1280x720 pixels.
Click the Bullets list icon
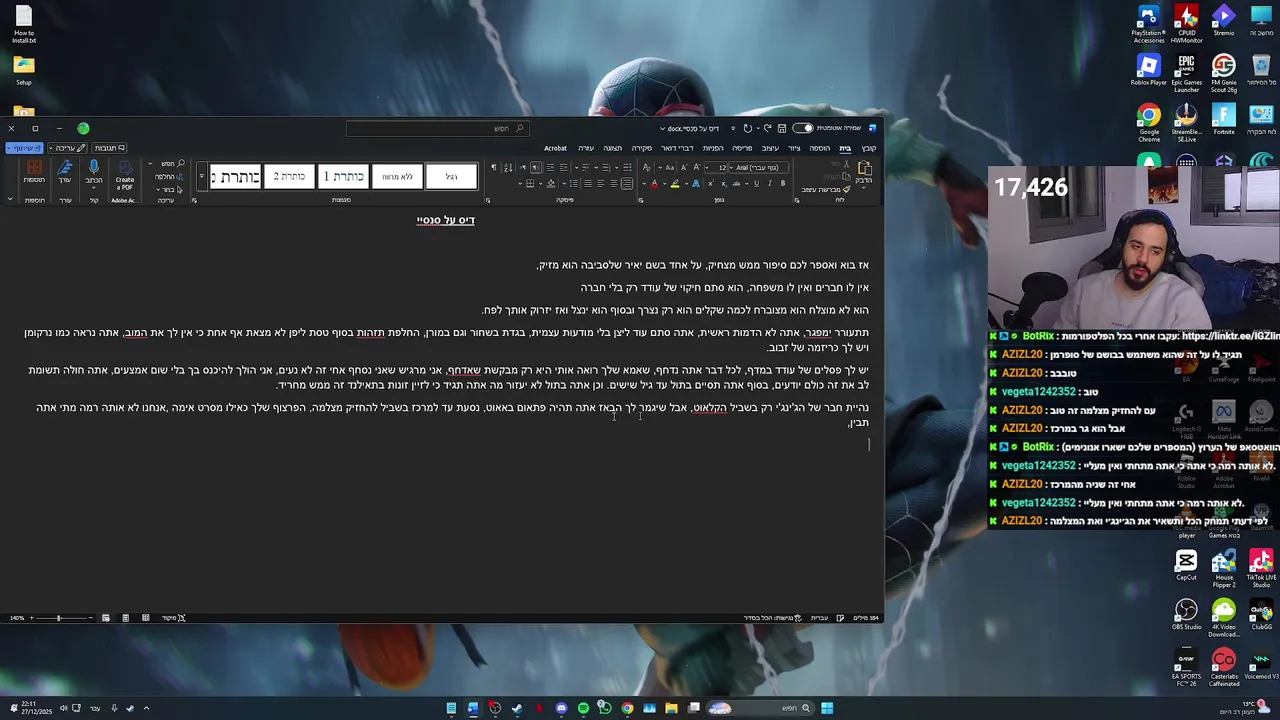[627, 167]
